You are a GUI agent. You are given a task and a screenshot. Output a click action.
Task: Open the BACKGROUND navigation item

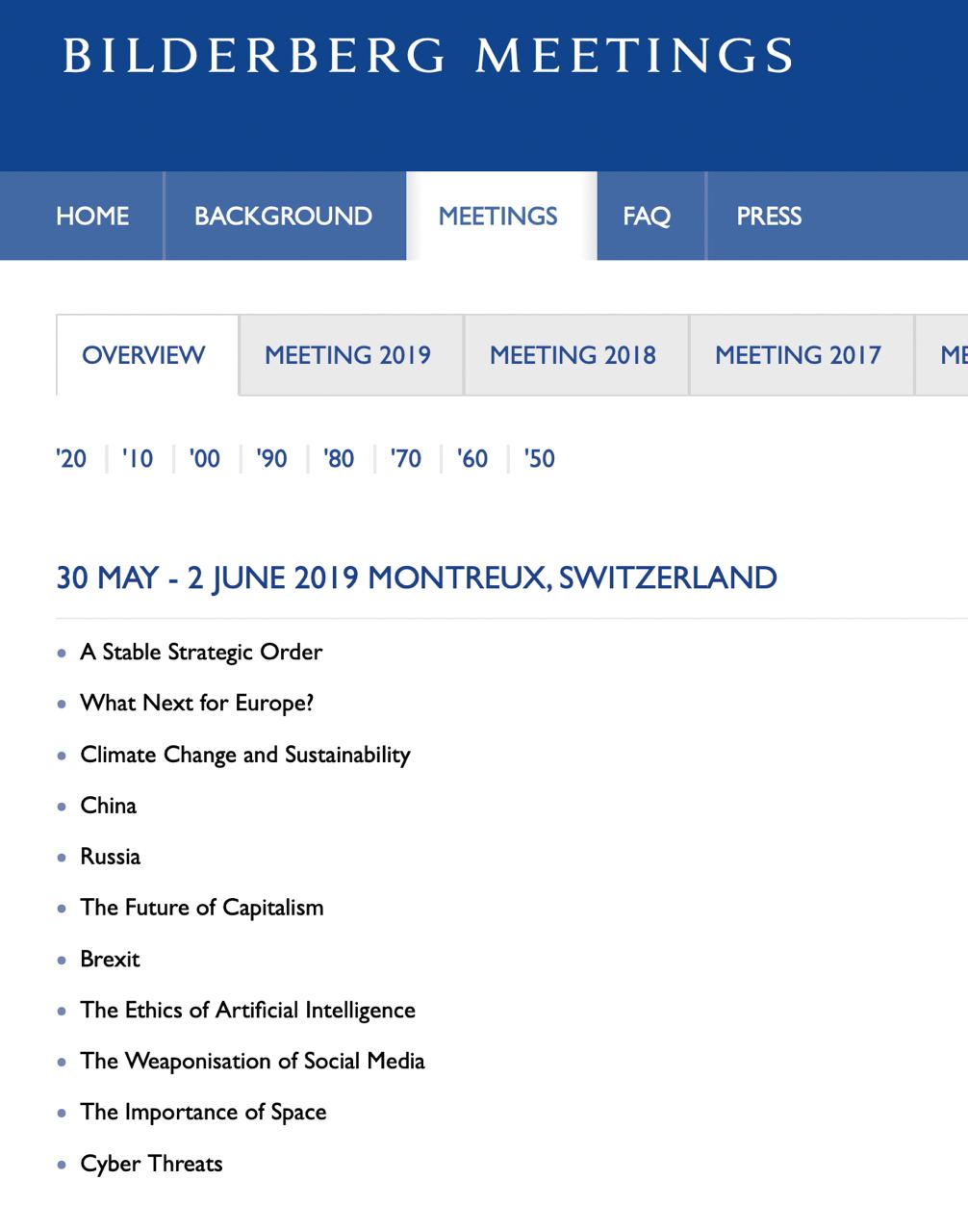(x=283, y=216)
